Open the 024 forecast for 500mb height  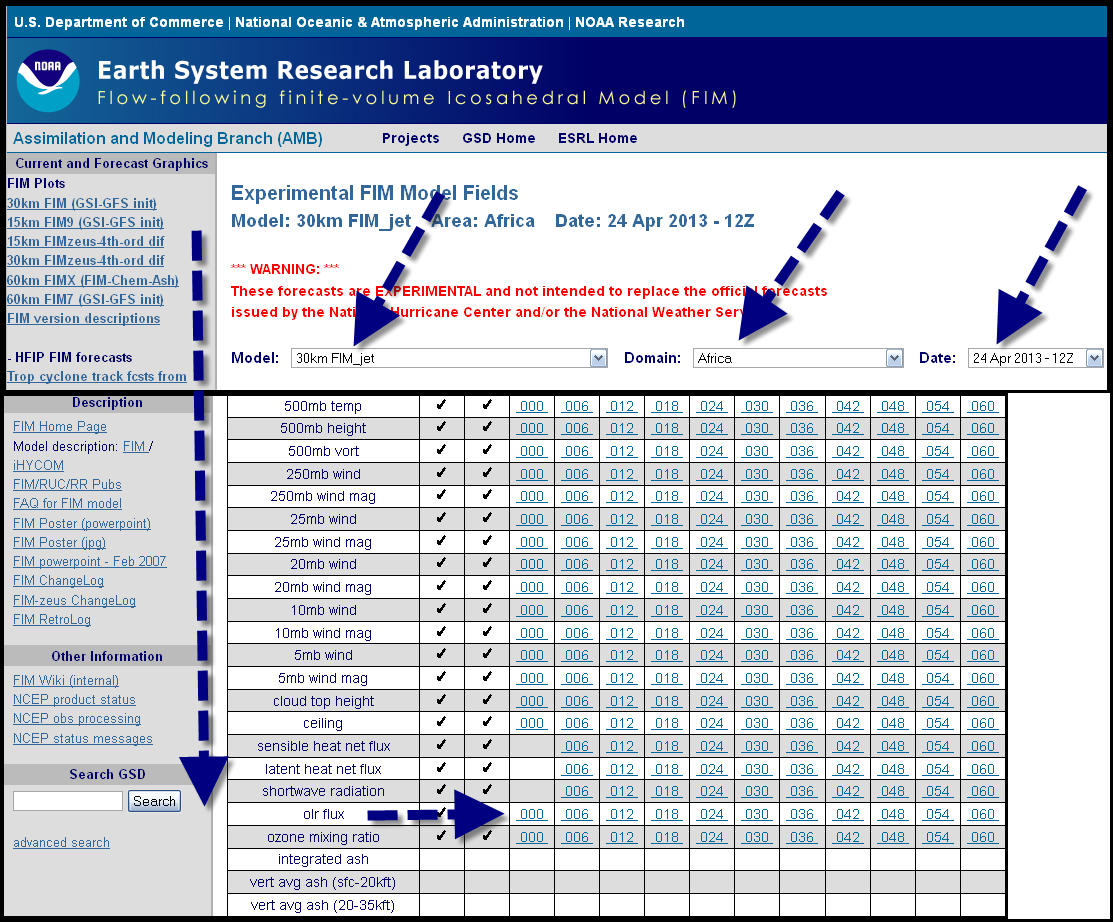coord(711,429)
